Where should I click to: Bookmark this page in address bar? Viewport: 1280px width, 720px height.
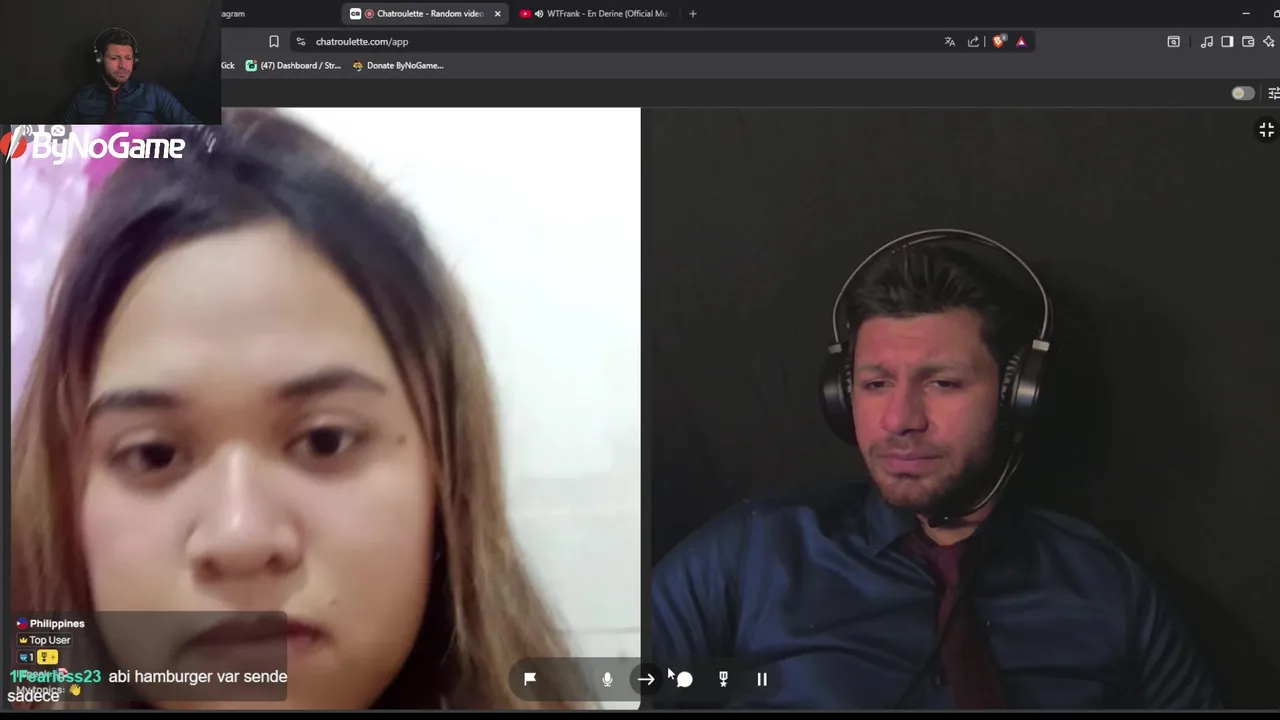tap(273, 42)
